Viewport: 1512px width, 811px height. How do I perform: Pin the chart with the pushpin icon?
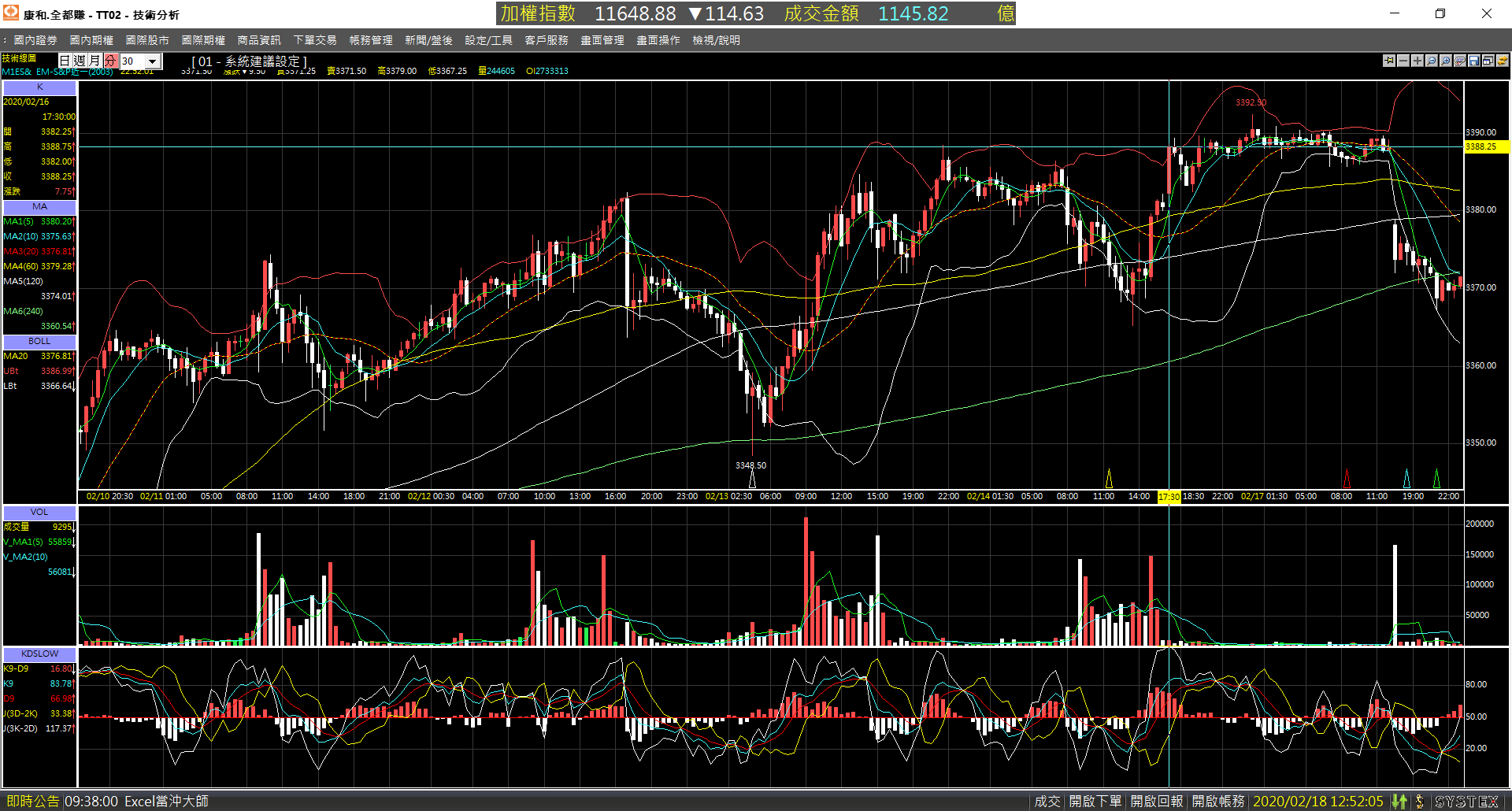coord(1389,61)
